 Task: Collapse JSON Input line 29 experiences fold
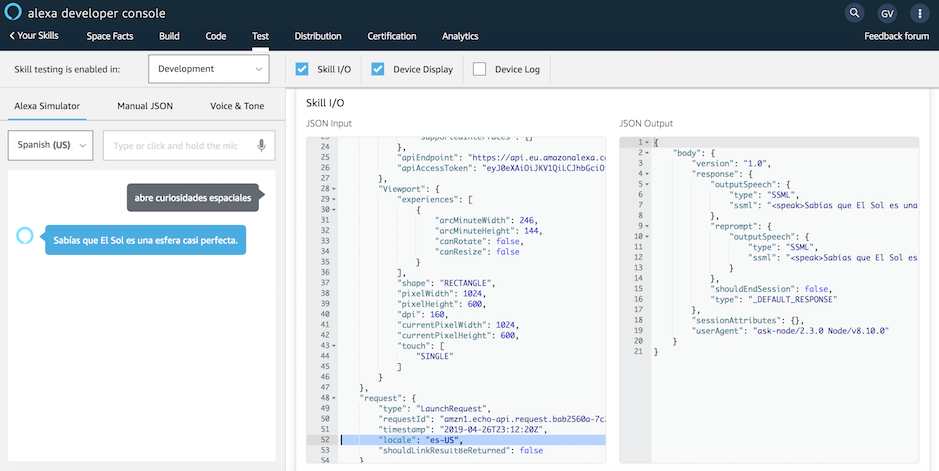(334, 199)
